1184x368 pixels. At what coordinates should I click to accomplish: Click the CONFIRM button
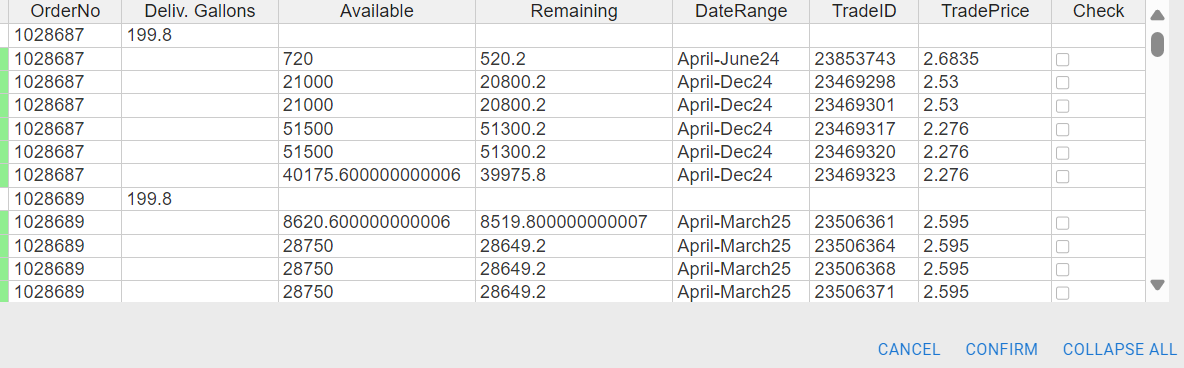[1001, 350]
